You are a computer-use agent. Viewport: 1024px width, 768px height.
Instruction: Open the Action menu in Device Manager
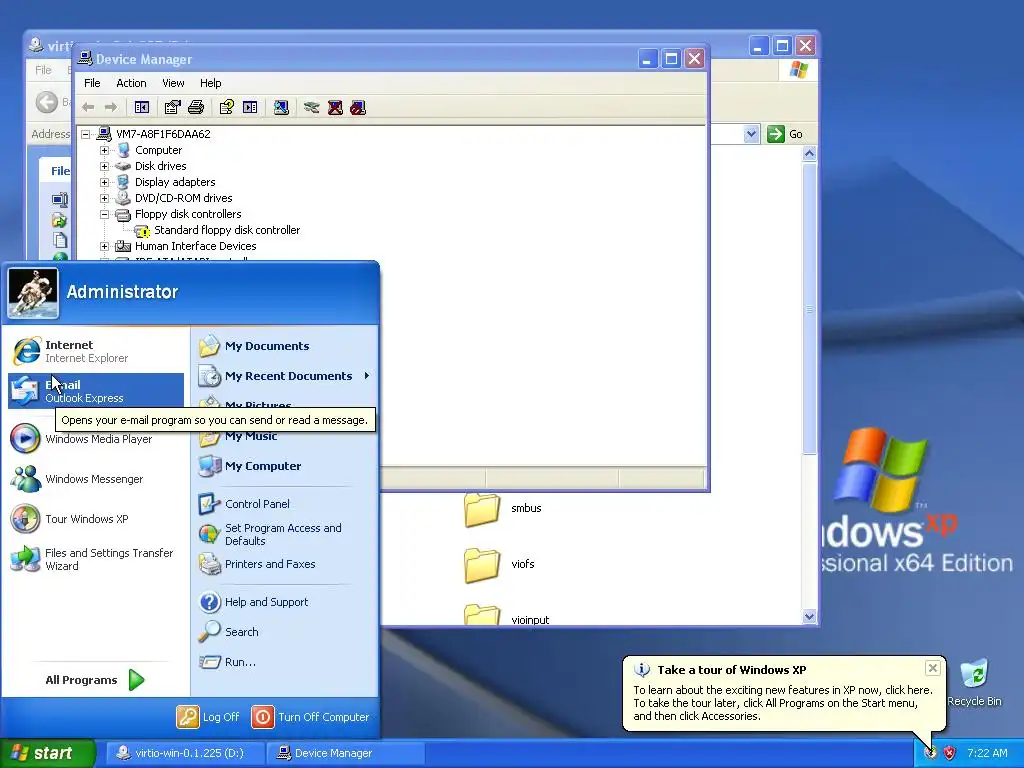(131, 83)
